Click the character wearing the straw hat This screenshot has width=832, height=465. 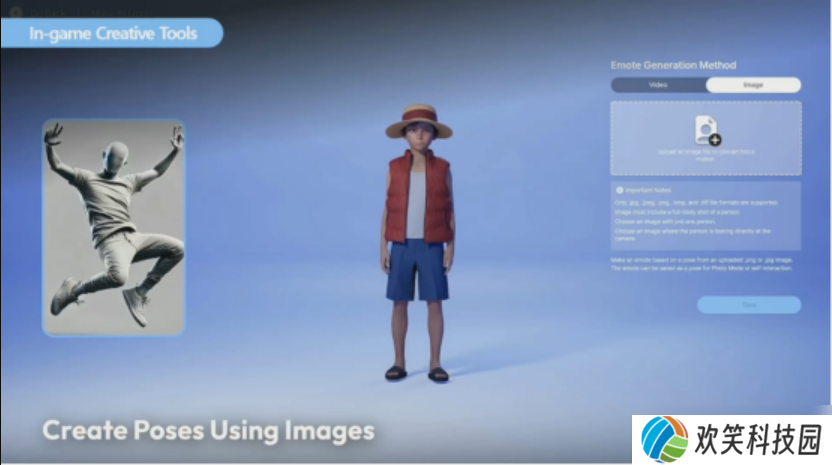(x=419, y=243)
